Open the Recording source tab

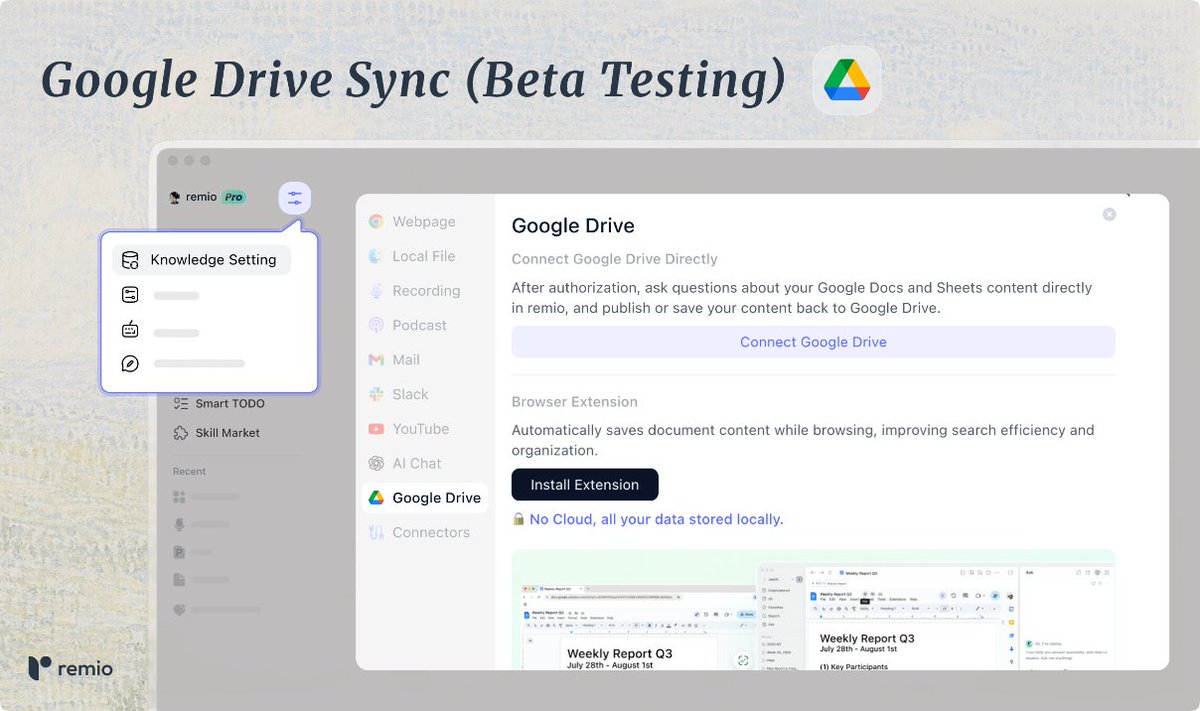click(x=424, y=291)
